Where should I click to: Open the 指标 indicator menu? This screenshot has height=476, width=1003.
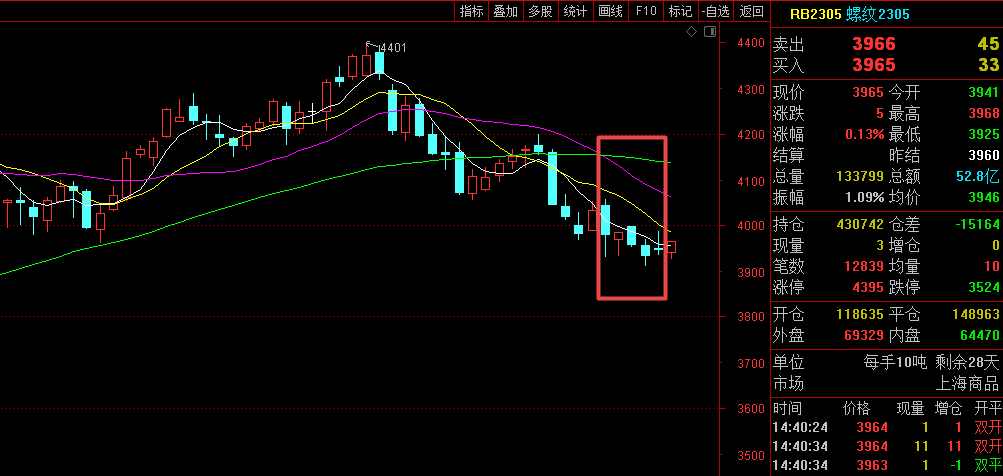[471, 11]
